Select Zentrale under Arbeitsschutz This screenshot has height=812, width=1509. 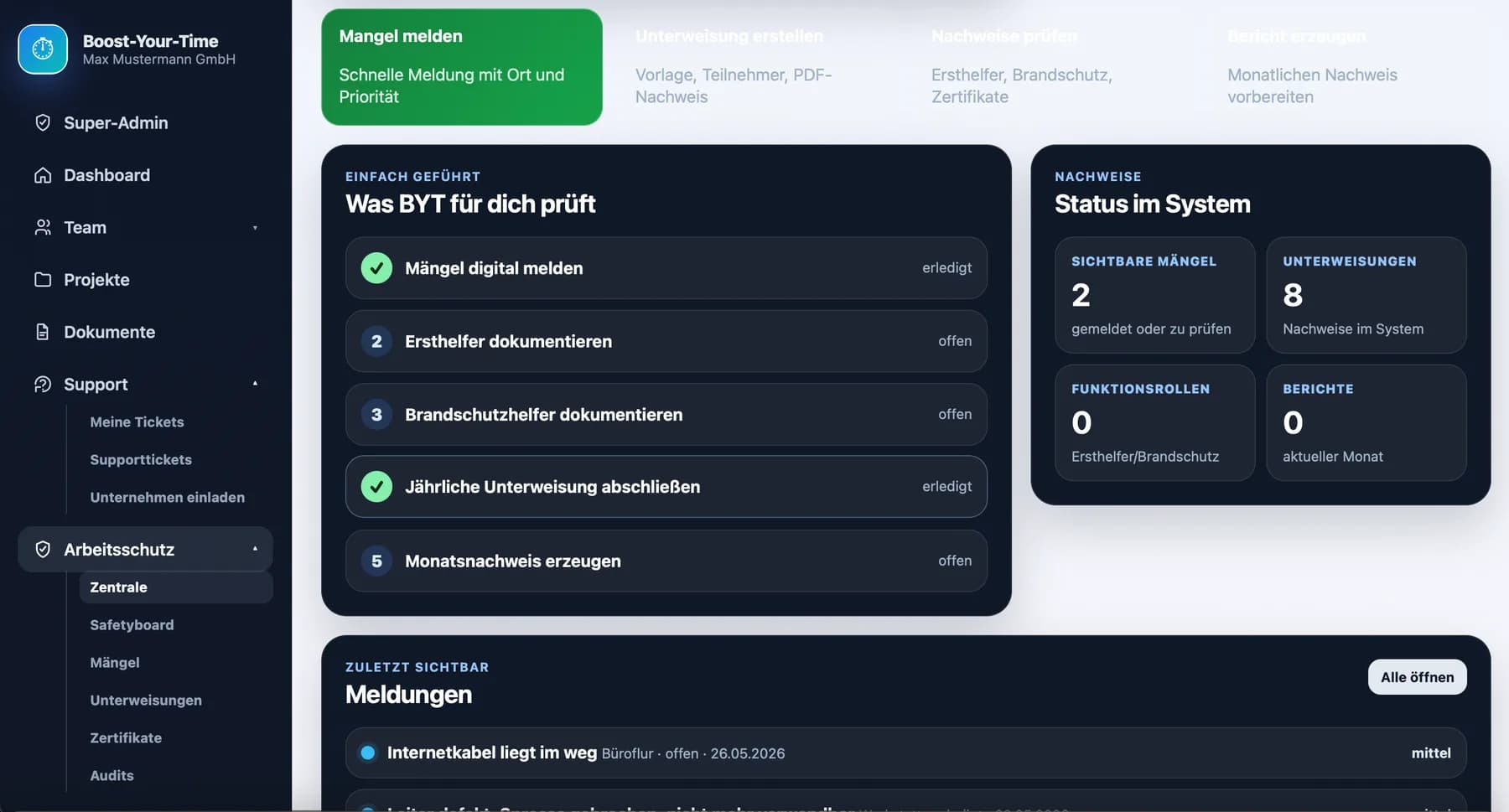tap(176, 587)
